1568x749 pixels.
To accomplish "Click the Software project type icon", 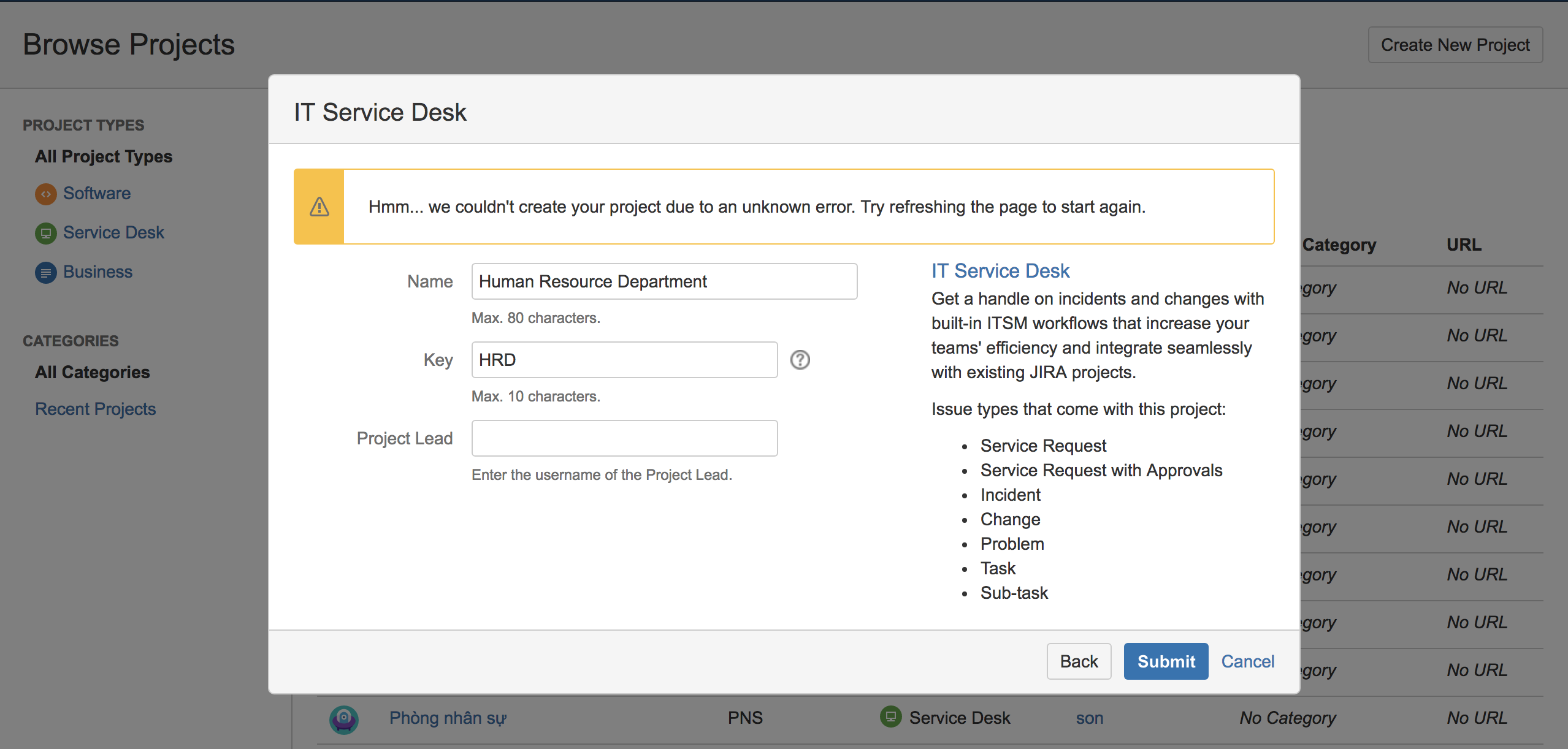I will tap(45, 194).
